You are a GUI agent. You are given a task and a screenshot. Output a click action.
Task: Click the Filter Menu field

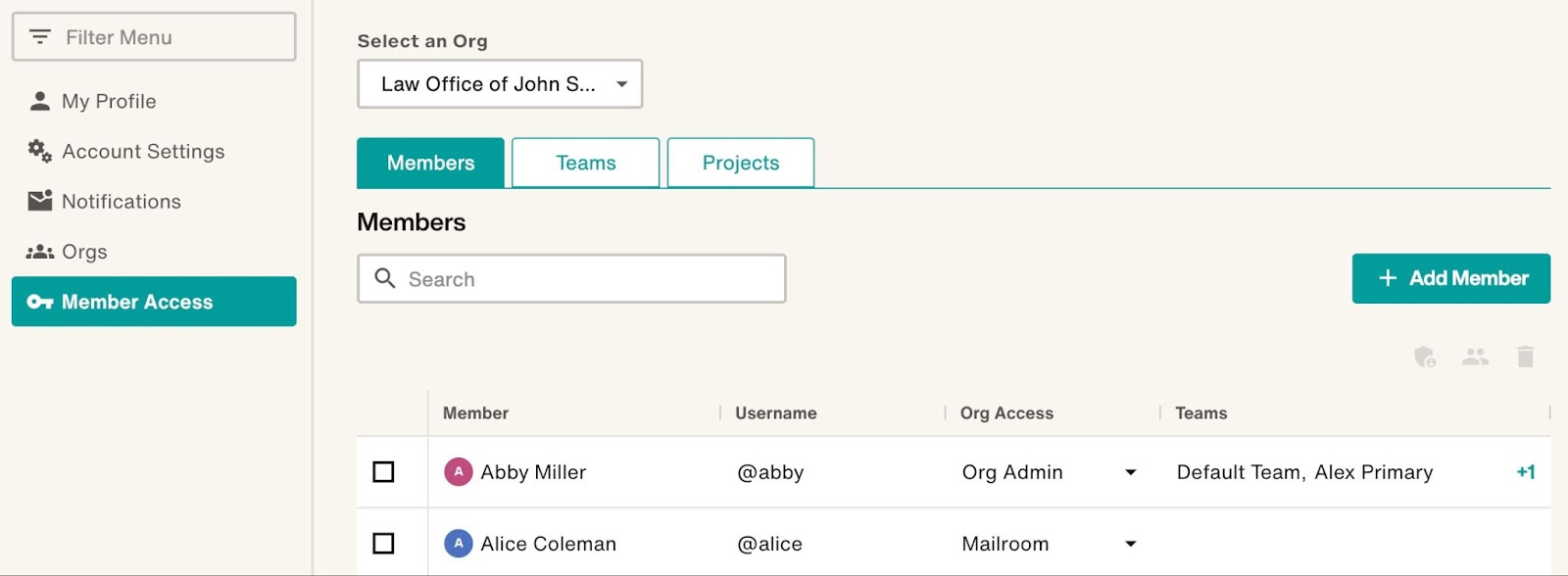point(154,37)
